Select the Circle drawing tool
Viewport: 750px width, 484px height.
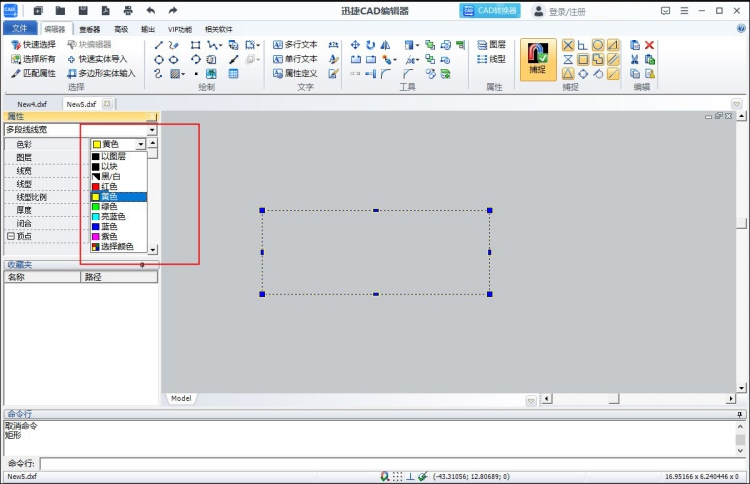(159, 59)
